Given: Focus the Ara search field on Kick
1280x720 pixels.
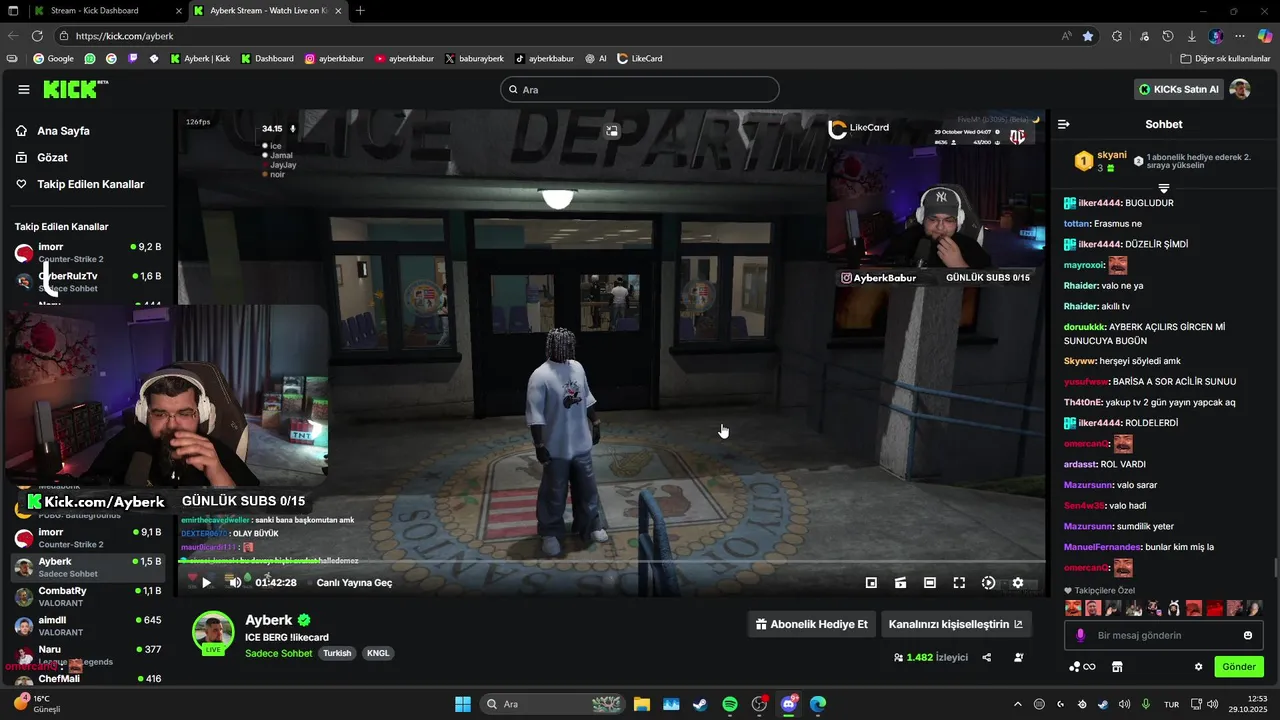Looking at the screenshot, I should click(x=640, y=89).
